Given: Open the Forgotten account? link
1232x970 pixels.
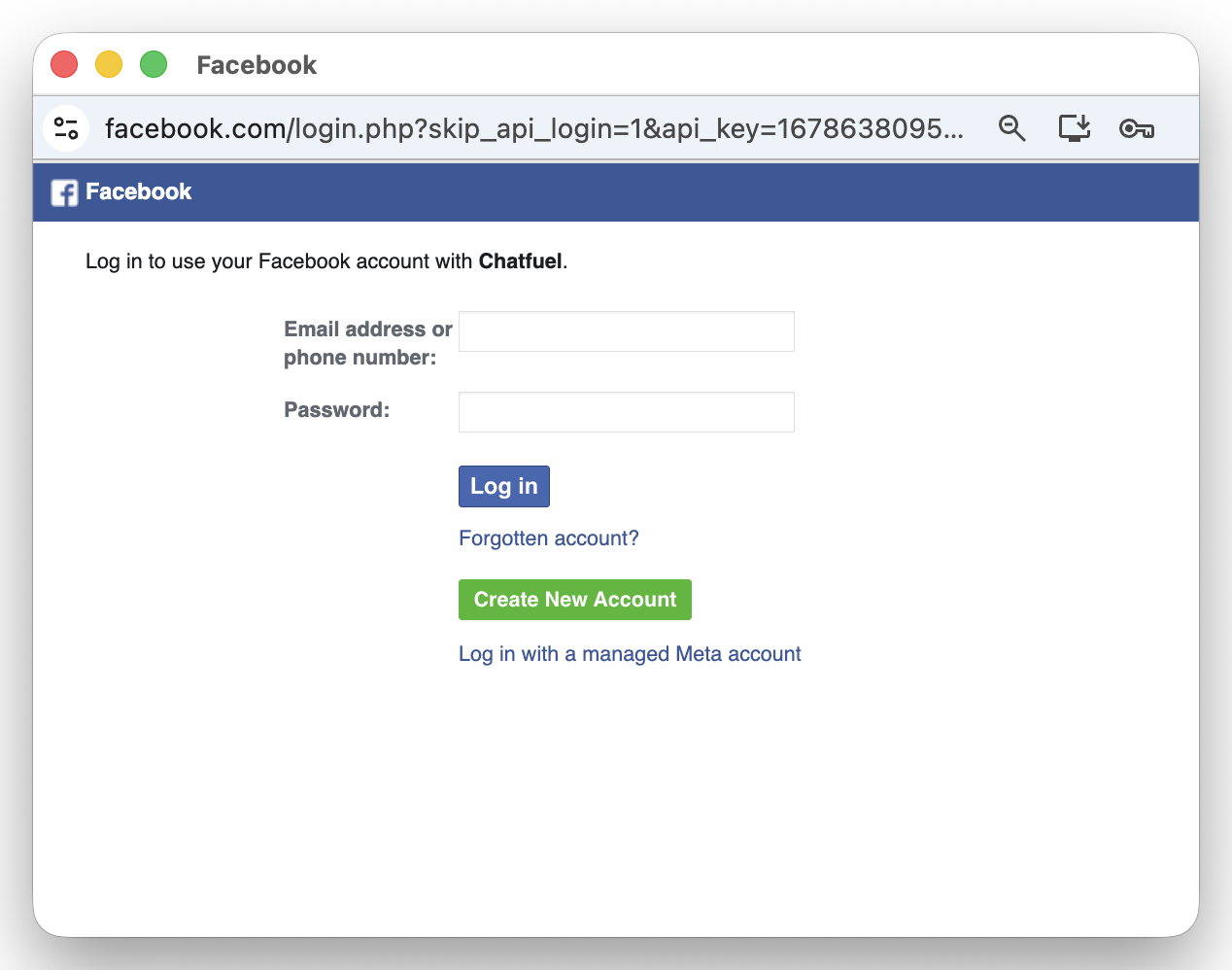Looking at the screenshot, I should click(548, 538).
